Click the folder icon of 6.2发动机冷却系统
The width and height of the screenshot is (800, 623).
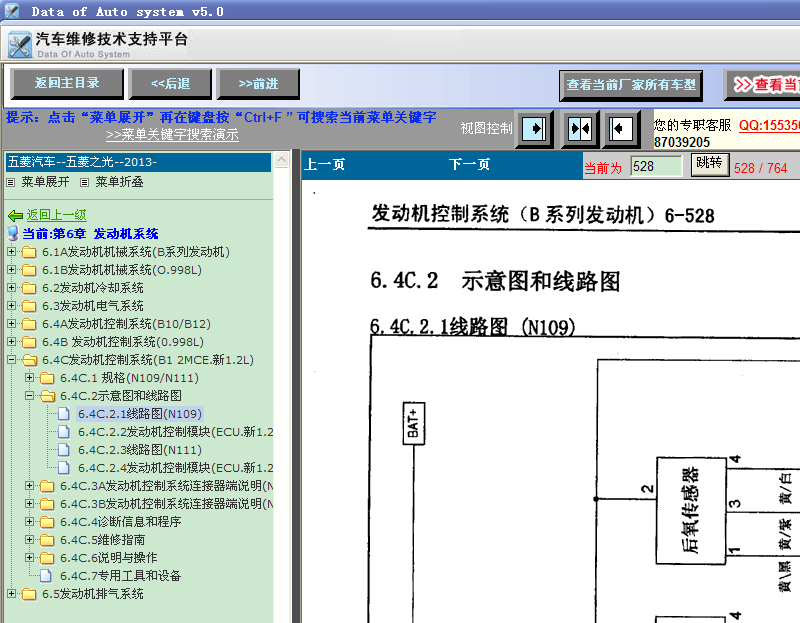coord(29,288)
